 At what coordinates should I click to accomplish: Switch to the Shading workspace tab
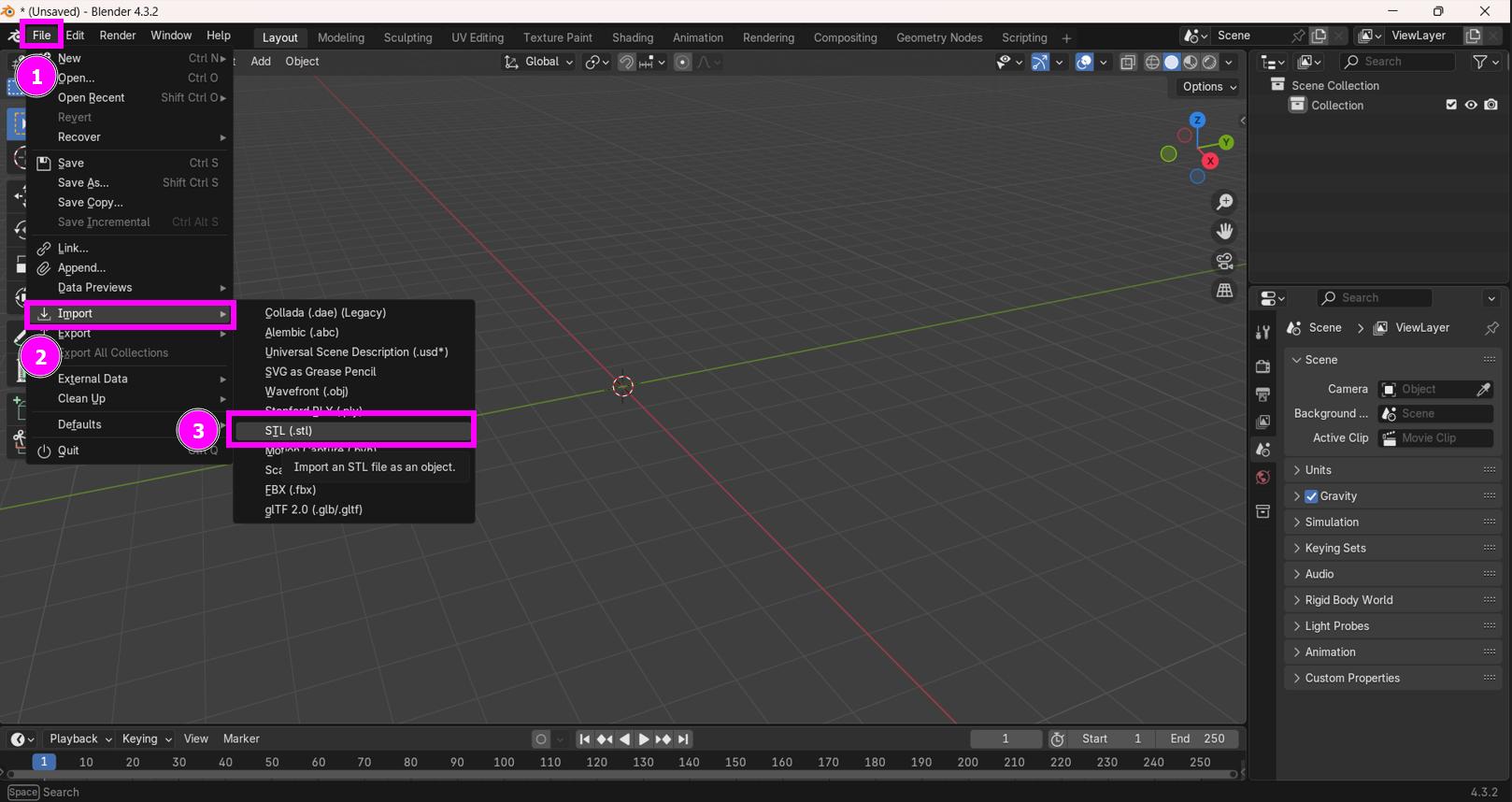(633, 37)
